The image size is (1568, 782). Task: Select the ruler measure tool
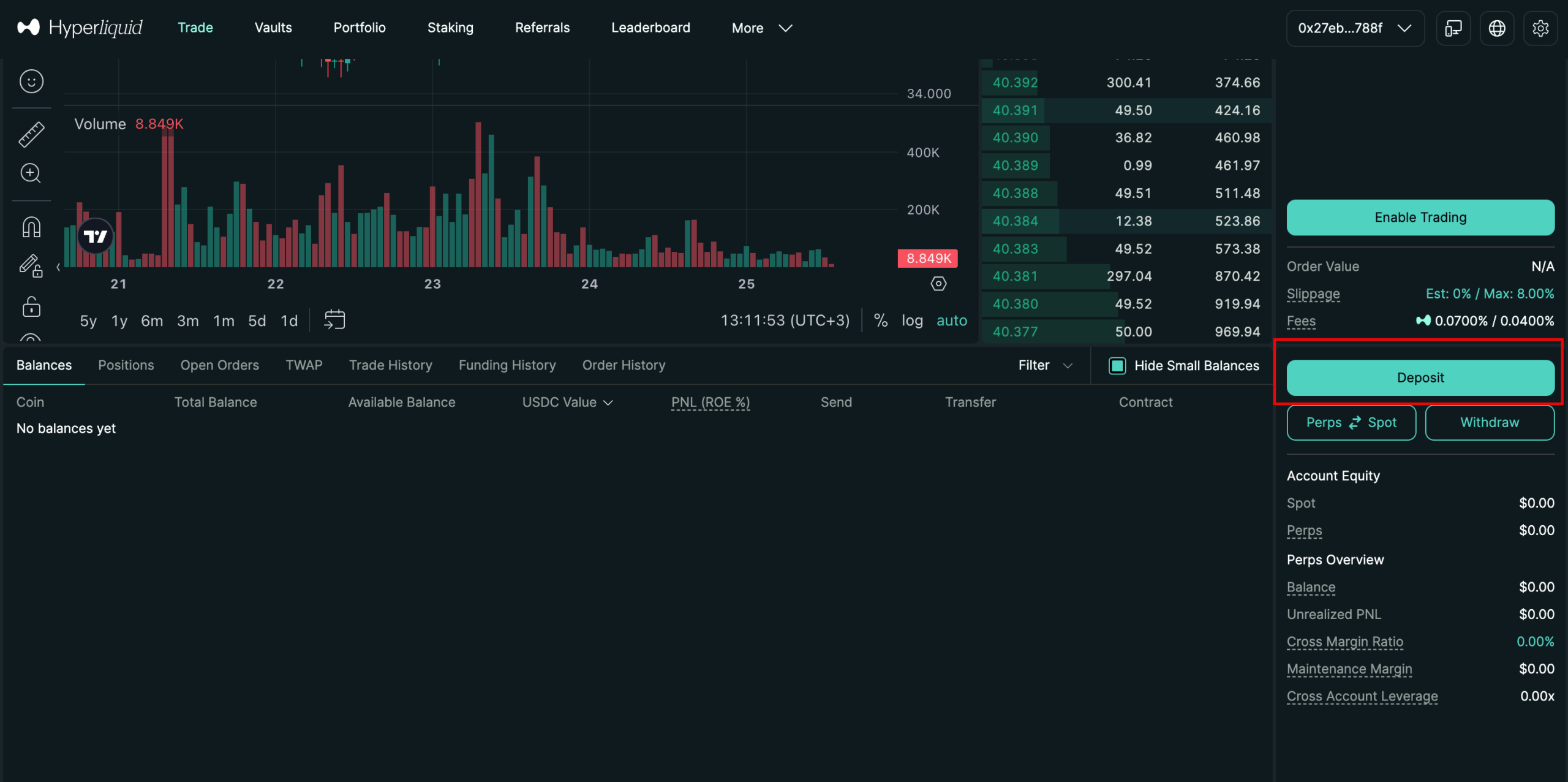31,134
